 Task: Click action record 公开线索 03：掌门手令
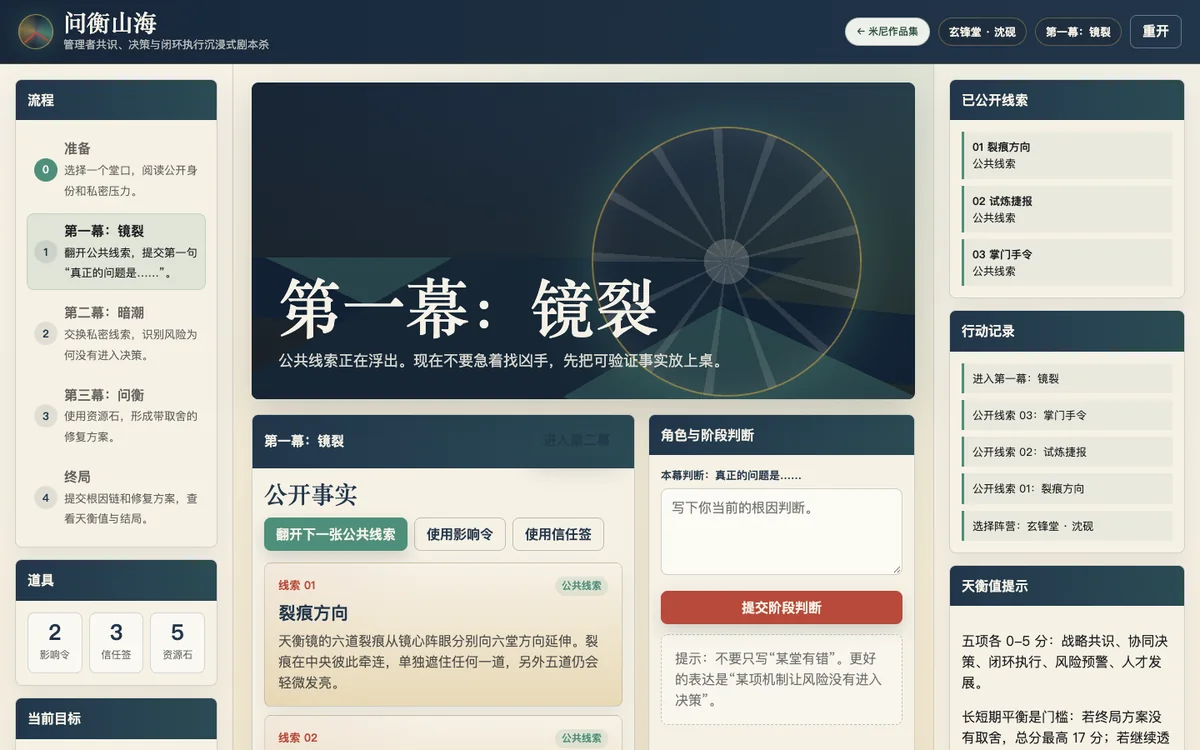tap(1066, 415)
